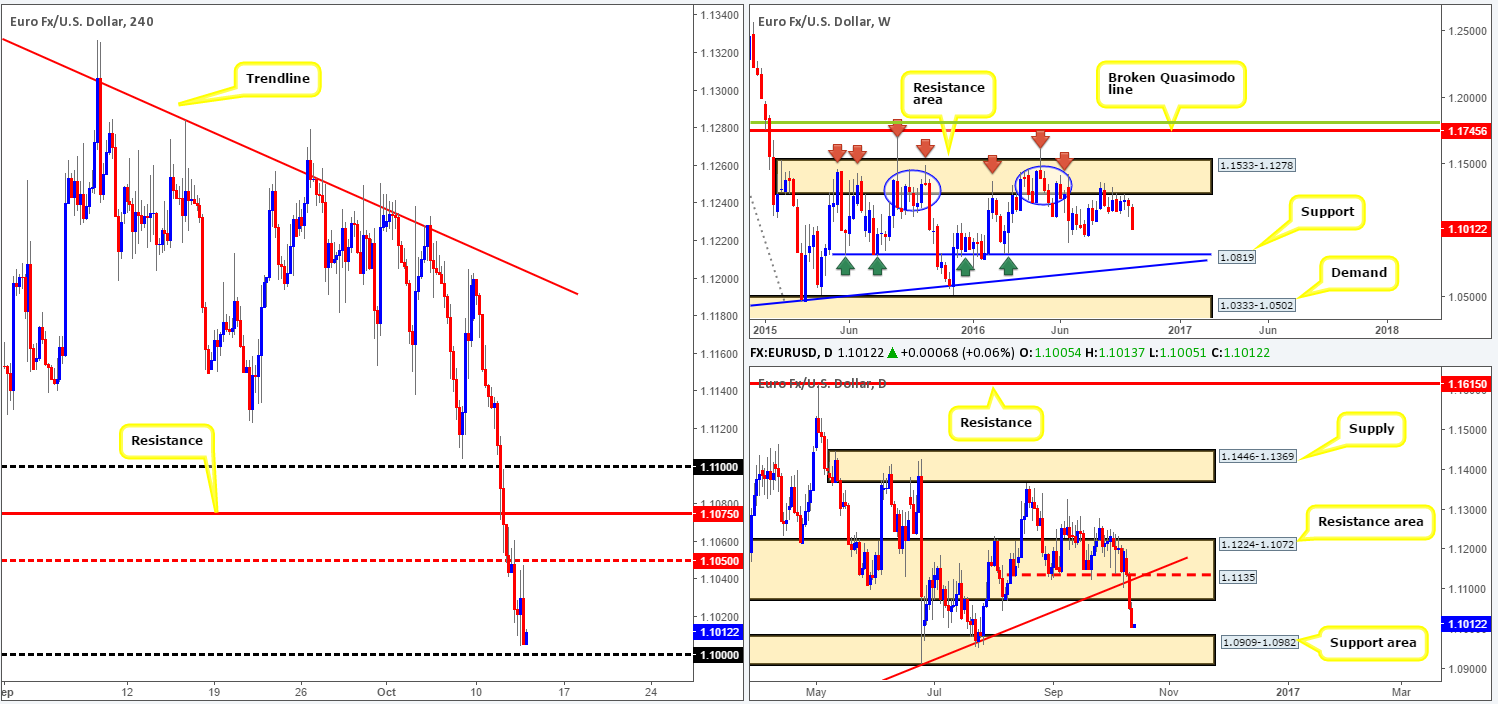Click the FX:EURUSD, D ticker text

(x=786, y=352)
